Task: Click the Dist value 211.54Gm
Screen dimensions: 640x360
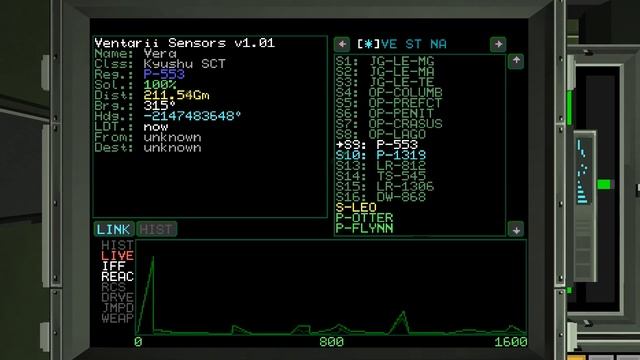Action: click(x=176, y=95)
